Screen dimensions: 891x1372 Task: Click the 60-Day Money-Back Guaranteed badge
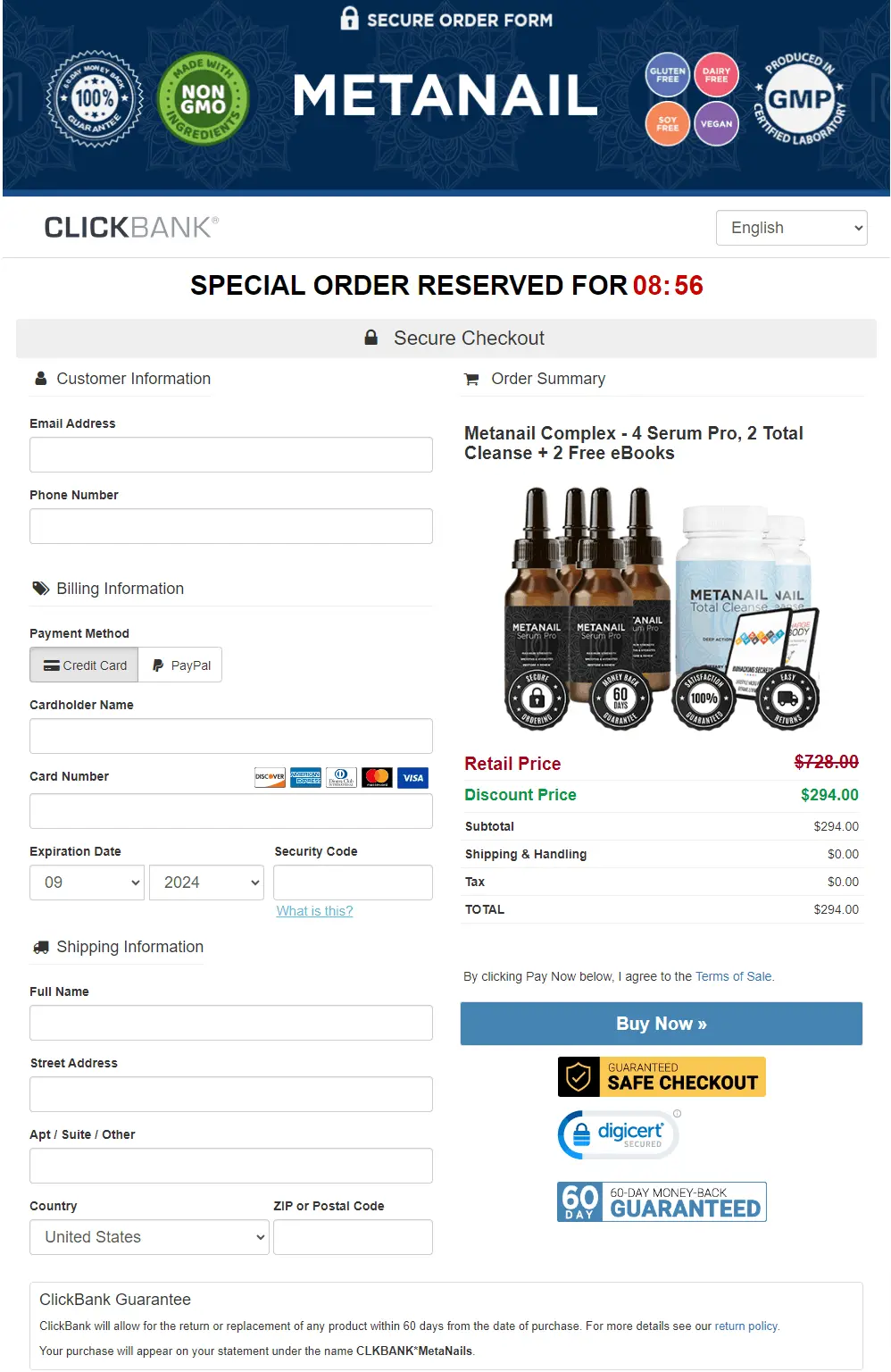[x=661, y=1201]
